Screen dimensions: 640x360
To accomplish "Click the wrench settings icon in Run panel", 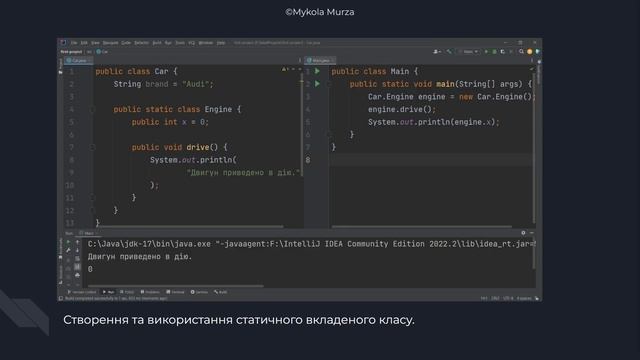I will [x=68, y=251].
